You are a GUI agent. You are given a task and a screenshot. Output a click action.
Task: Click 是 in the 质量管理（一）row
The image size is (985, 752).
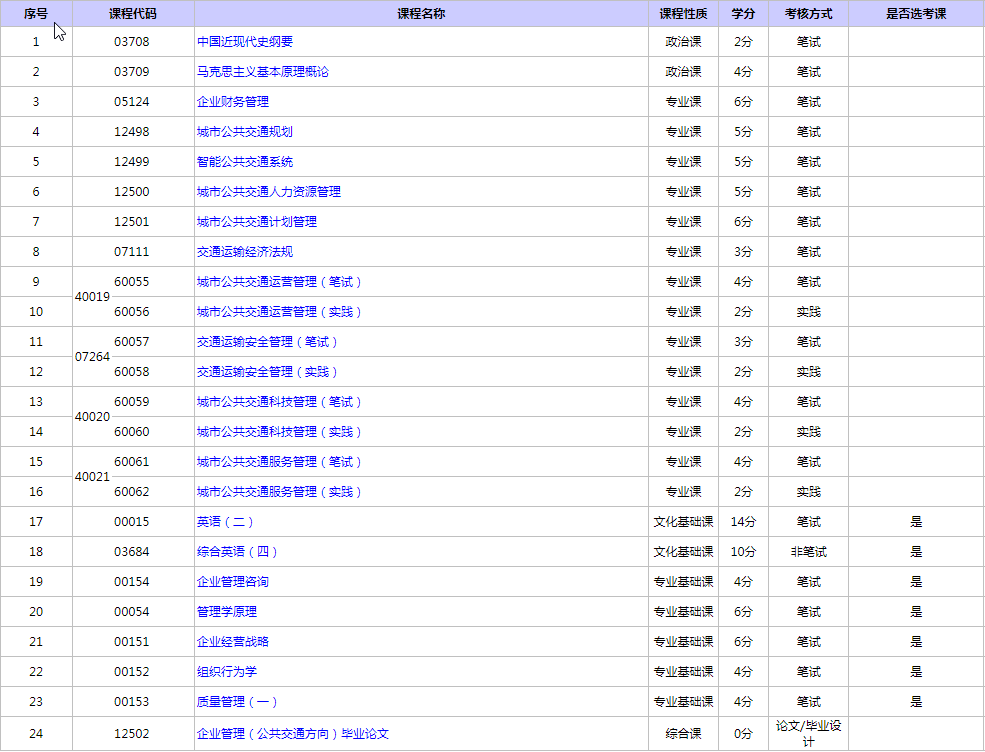(x=916, y=702)
